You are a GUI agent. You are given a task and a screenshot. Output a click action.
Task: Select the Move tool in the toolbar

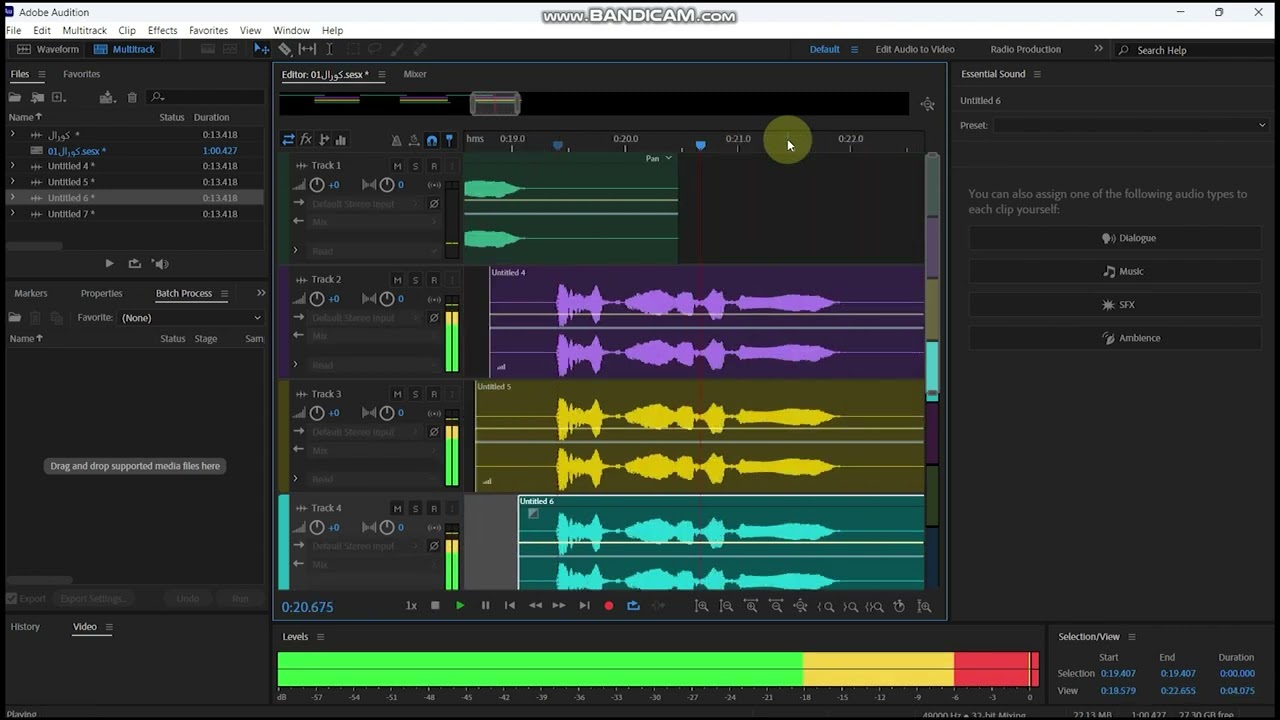261,49
